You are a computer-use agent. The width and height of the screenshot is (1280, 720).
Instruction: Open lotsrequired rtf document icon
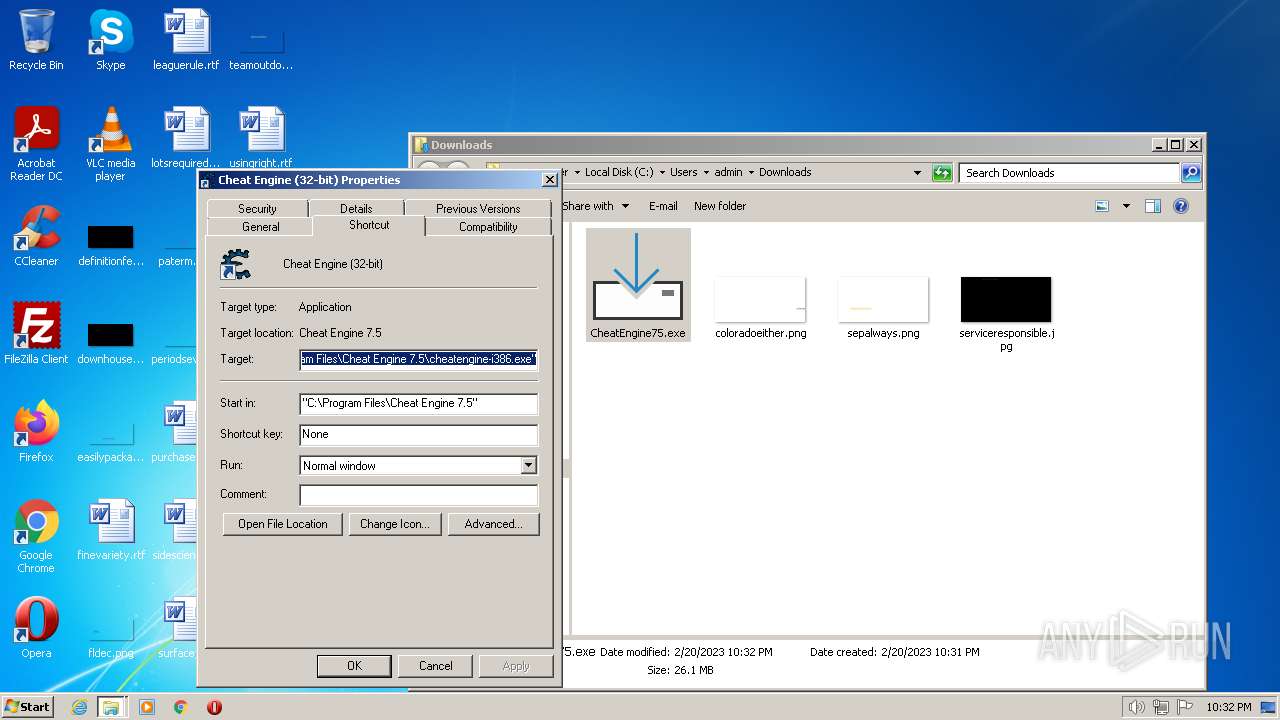pyautogui.click(x=186, y=138)
